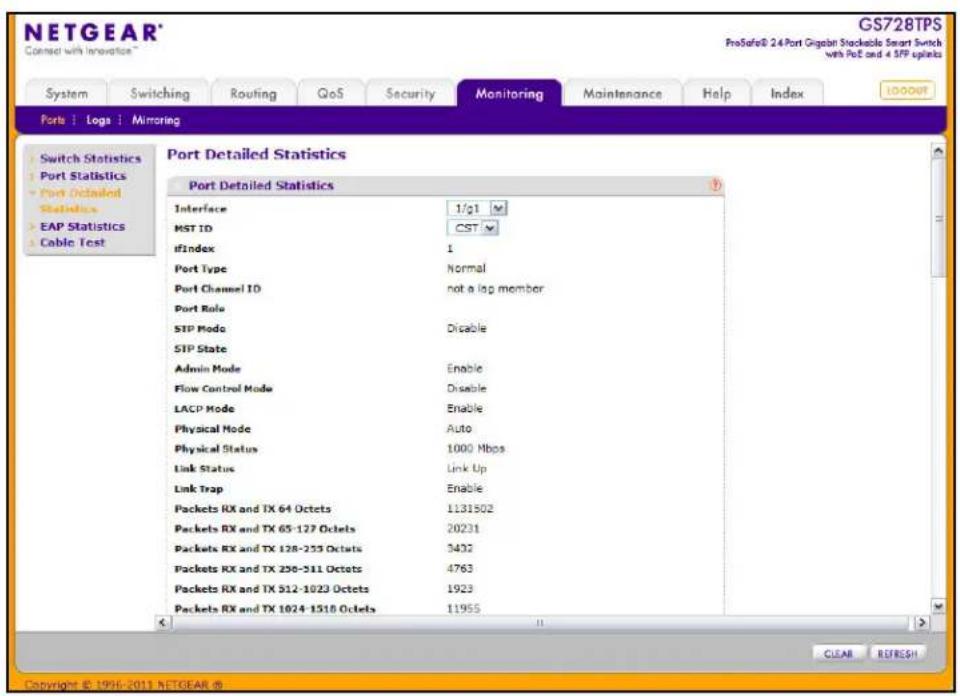Click the horizontal scrollbar right arrow
Viewport: 960px width, 696px height.
click(x=921, y=623)
